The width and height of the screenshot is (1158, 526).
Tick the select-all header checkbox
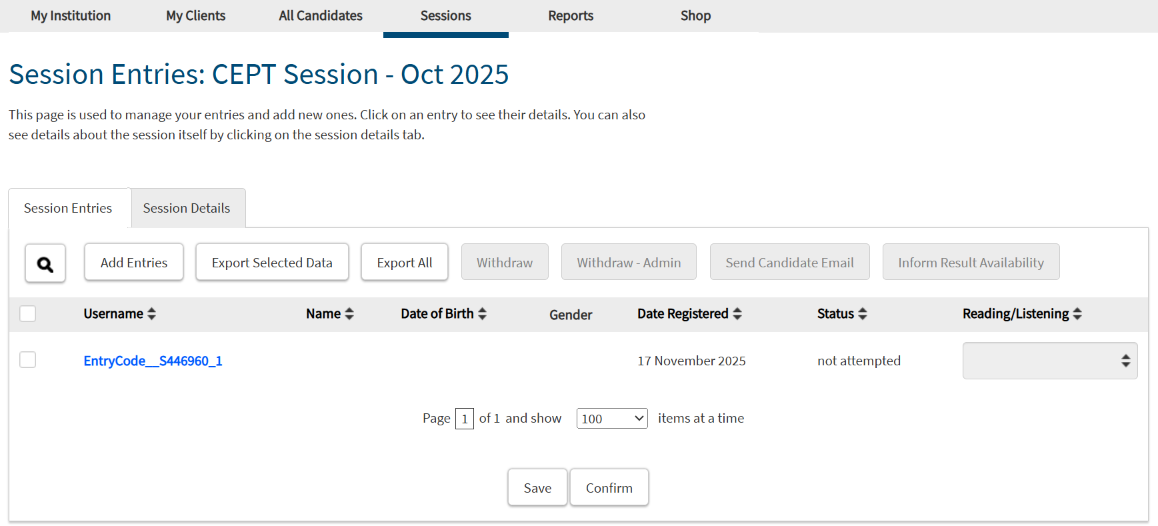coord(28,314)
